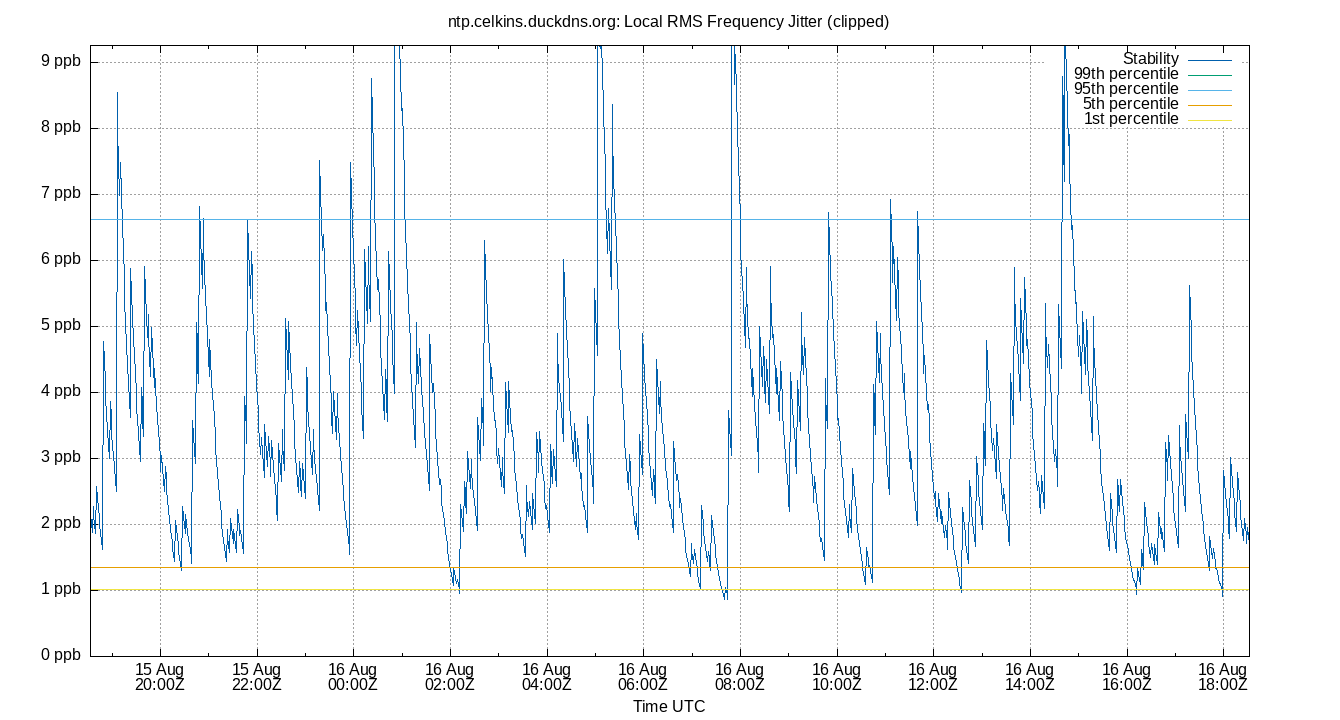Click the '16 Aug 06:00Z' x-axis label
This screenshot has height=720, width=1340.
[643, 677]
